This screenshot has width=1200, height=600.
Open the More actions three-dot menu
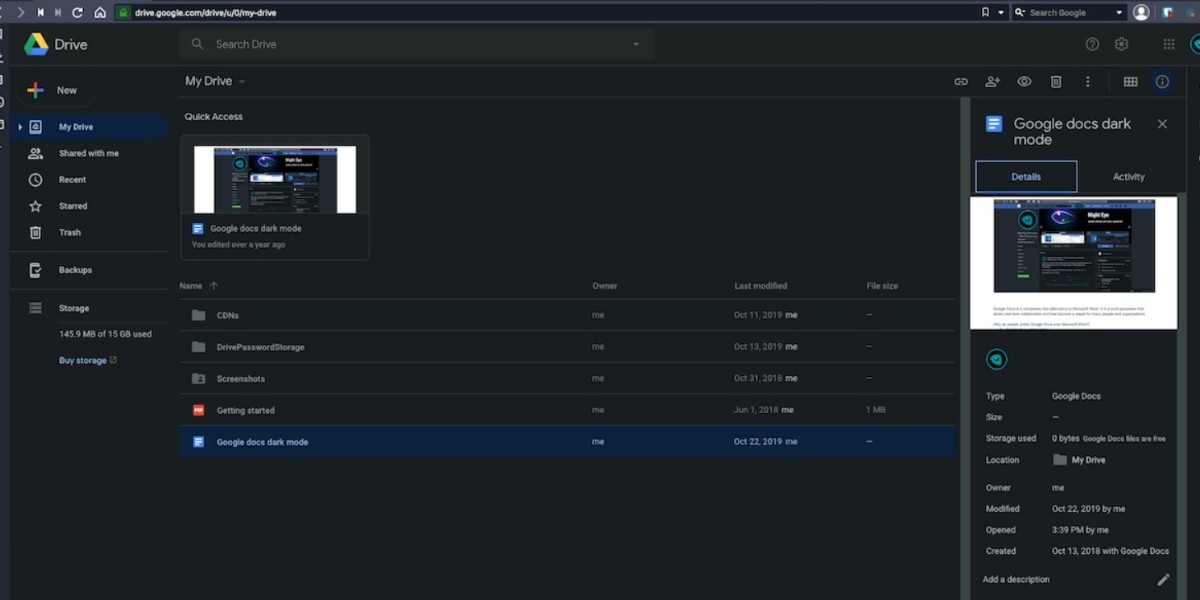pyautogui.click(x=1088, y=82)
